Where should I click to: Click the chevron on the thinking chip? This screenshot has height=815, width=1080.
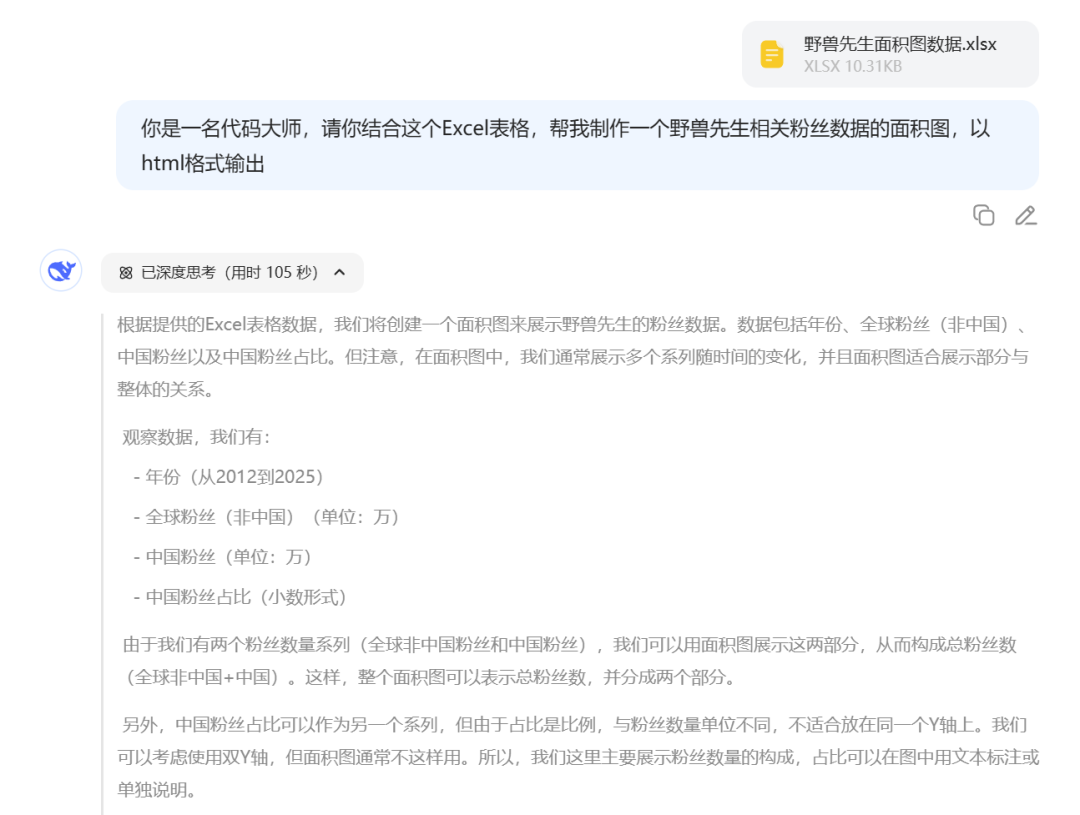pos(338,271)
